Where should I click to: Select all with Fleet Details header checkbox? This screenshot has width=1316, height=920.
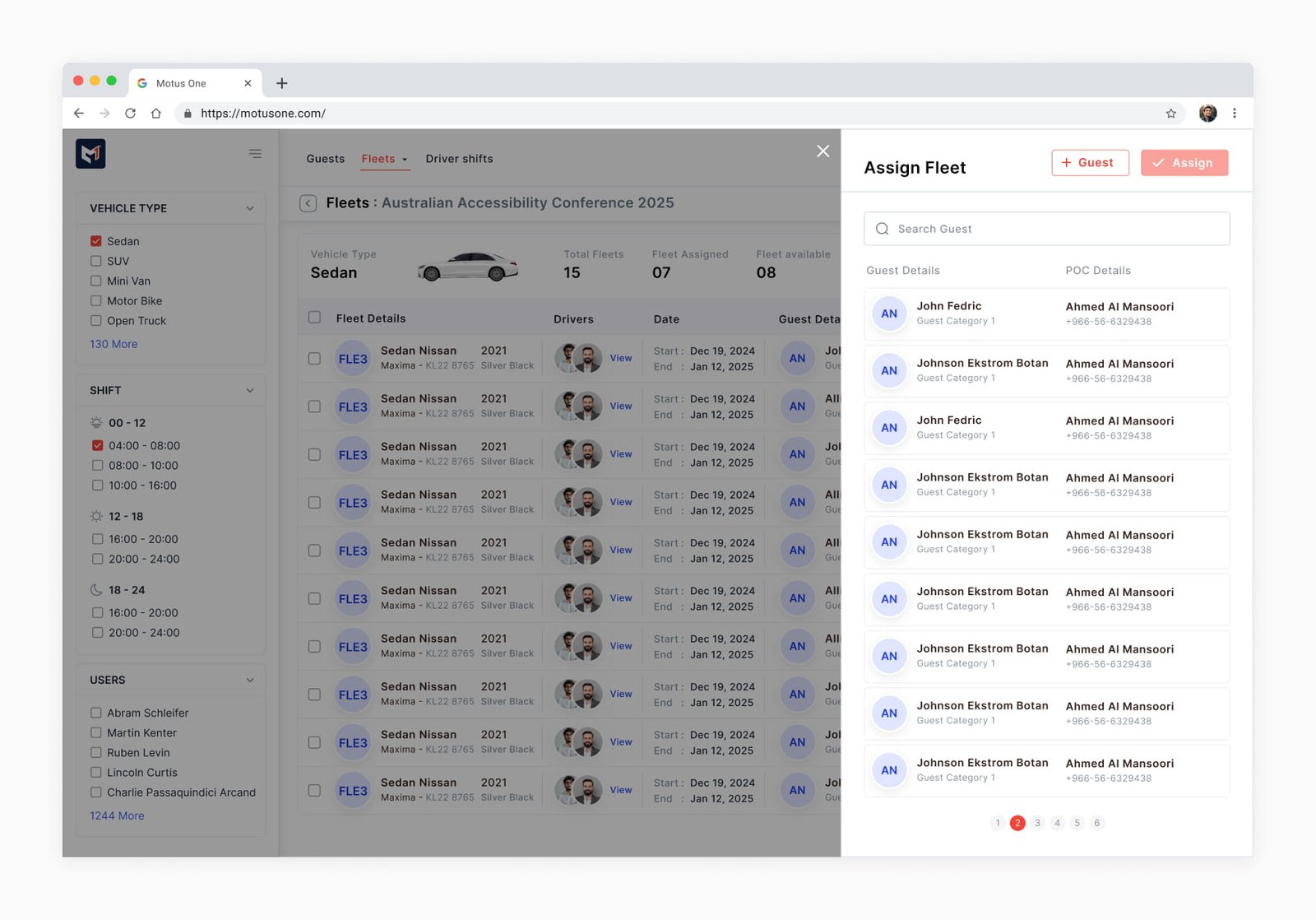pos(314,318)
